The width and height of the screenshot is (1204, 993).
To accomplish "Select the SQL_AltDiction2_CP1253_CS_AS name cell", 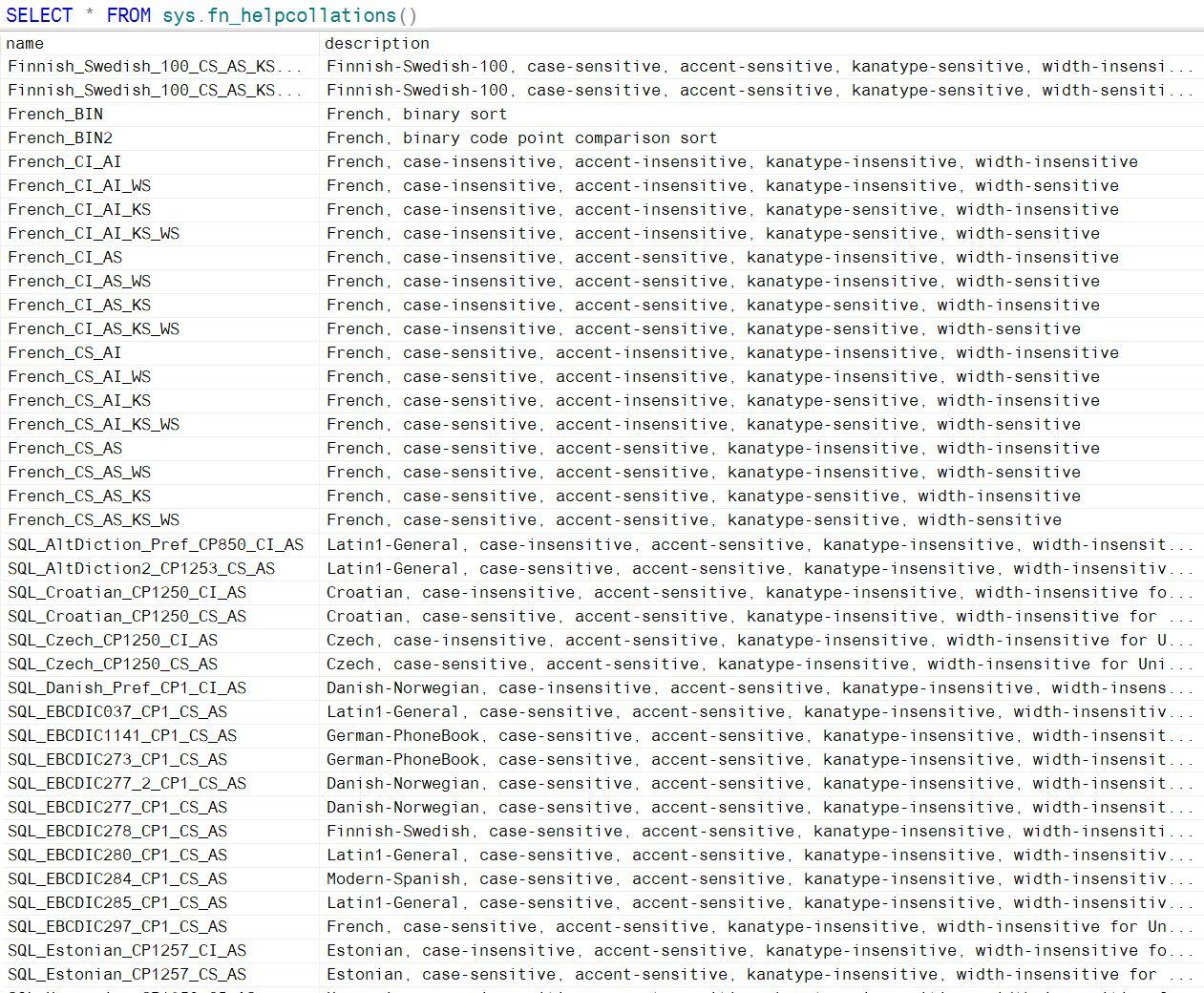I will click(x=141, y=568).
